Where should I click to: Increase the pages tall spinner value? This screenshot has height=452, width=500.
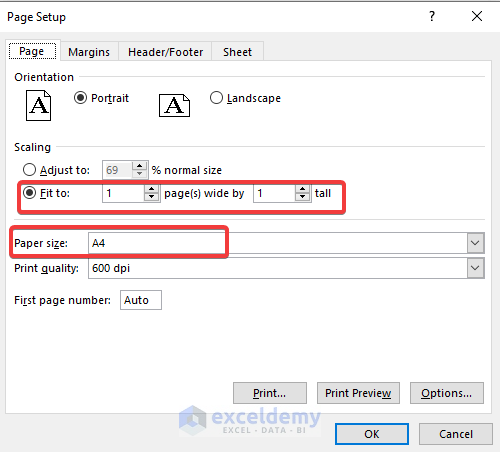click(302, 189)
